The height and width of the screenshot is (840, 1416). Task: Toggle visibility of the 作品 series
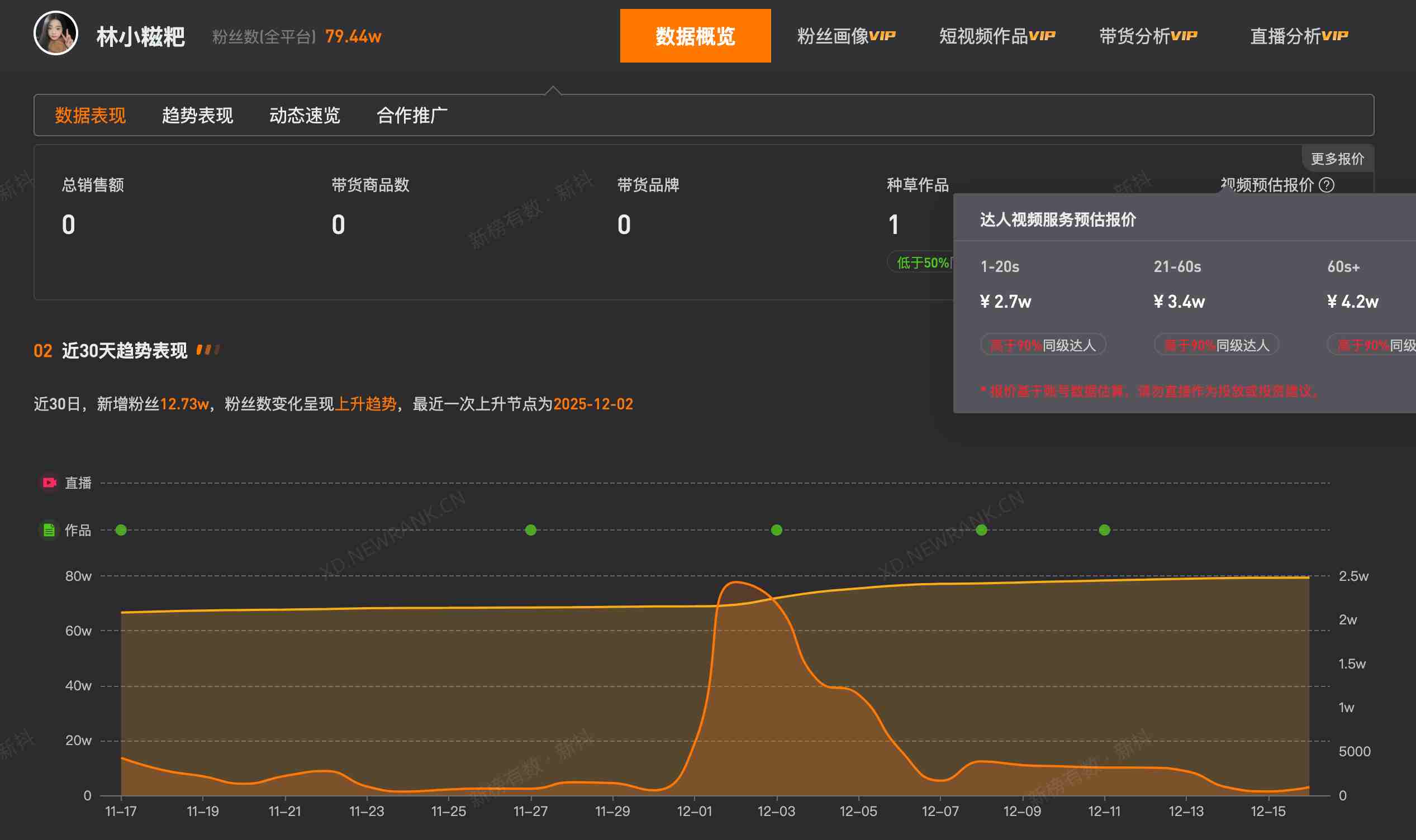(x=79, y=530)
